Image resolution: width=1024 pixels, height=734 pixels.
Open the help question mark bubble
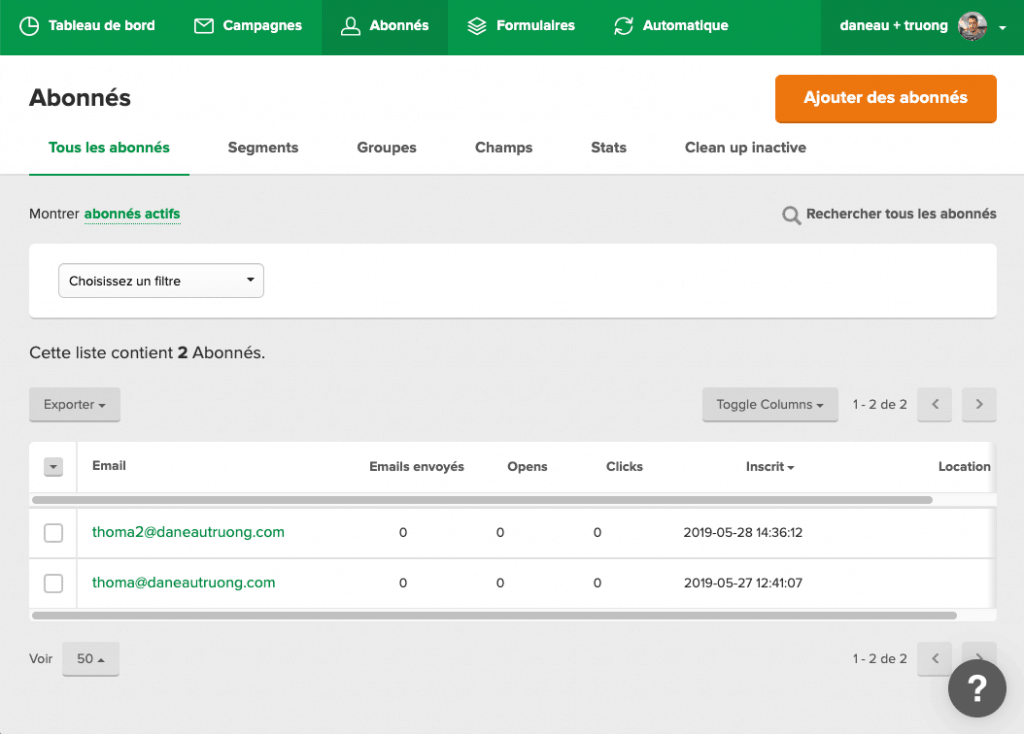[x=977, y=688]
